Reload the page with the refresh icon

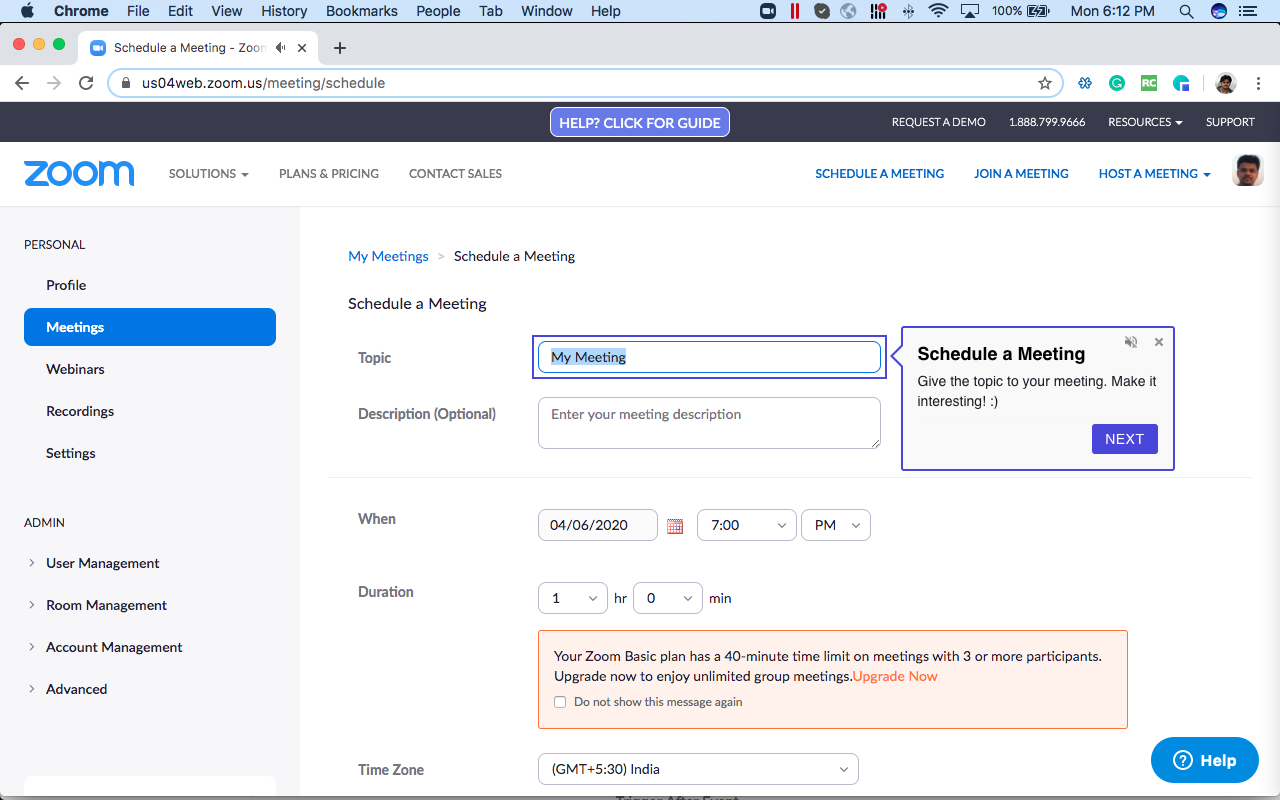(86, 83)
